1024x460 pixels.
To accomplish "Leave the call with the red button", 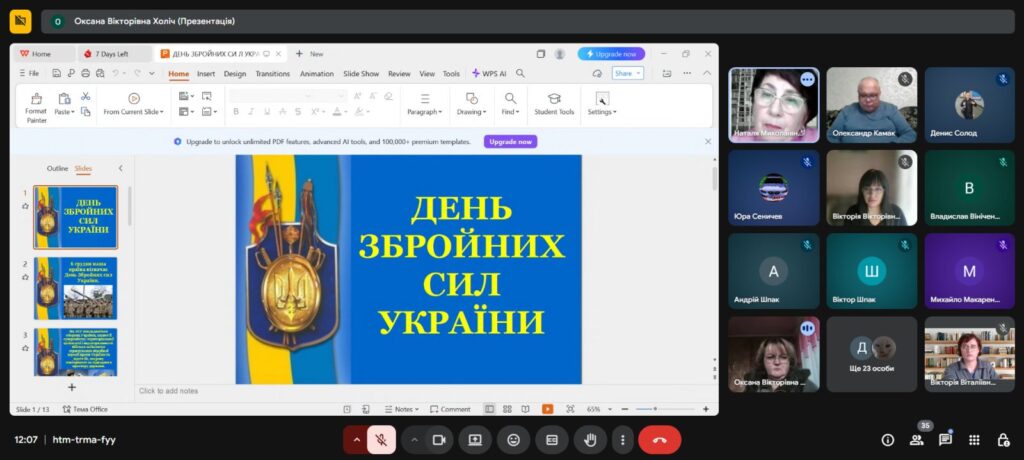I will click(x=659, y=439).
